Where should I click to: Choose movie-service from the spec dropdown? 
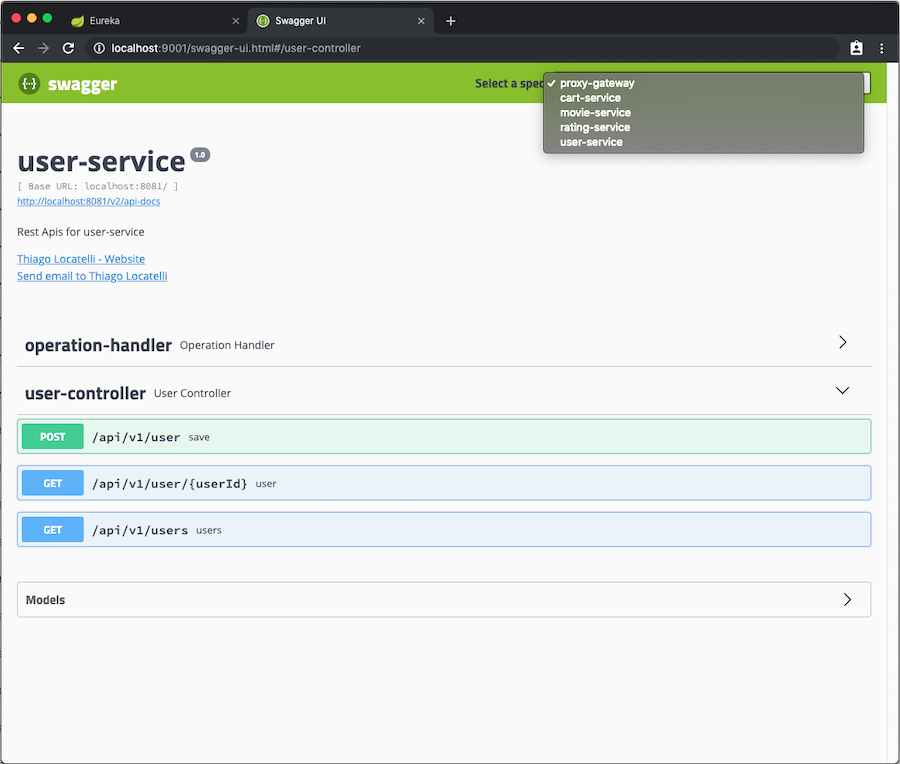pos(703,113)
